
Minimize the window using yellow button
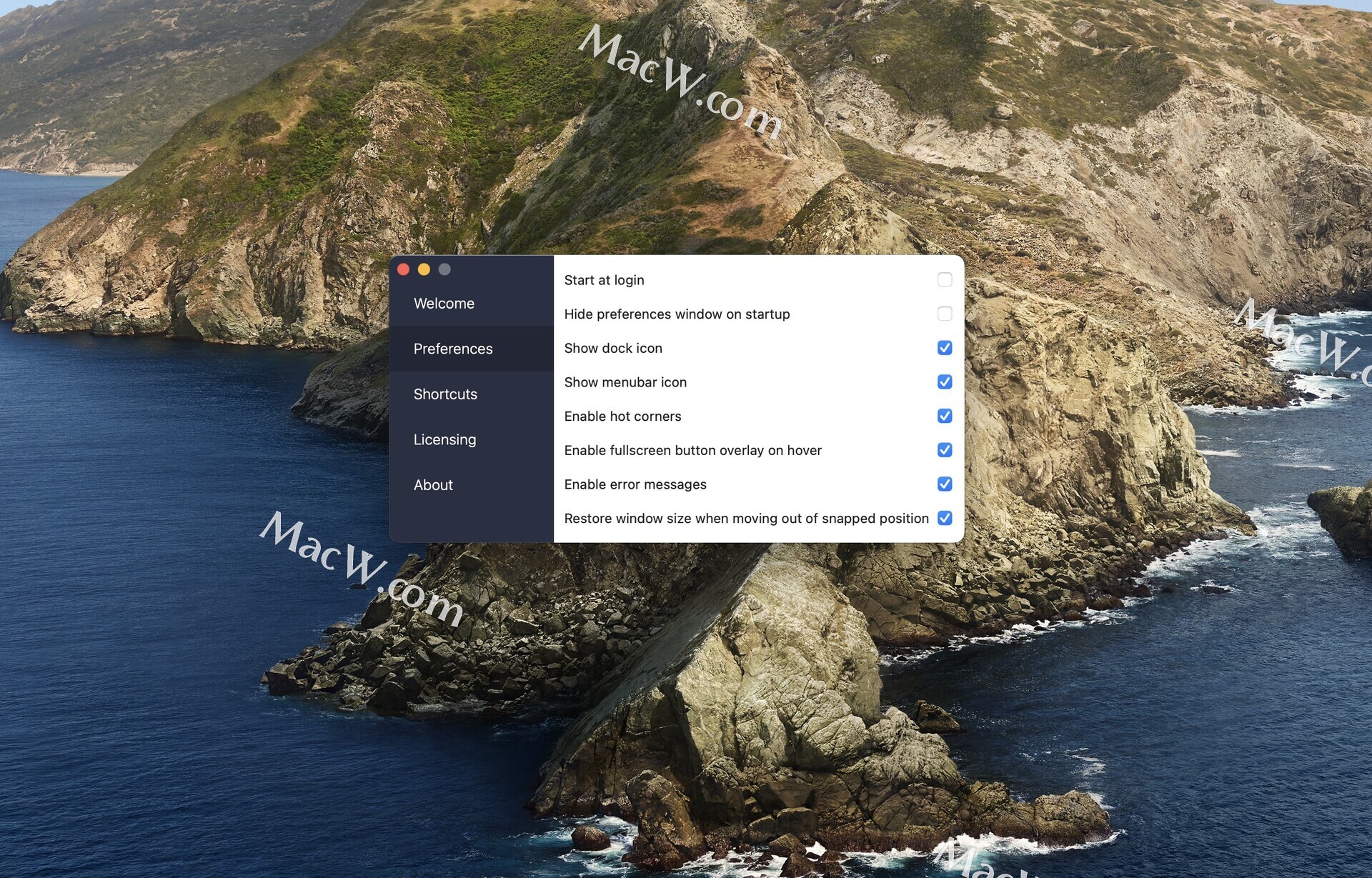424,269
